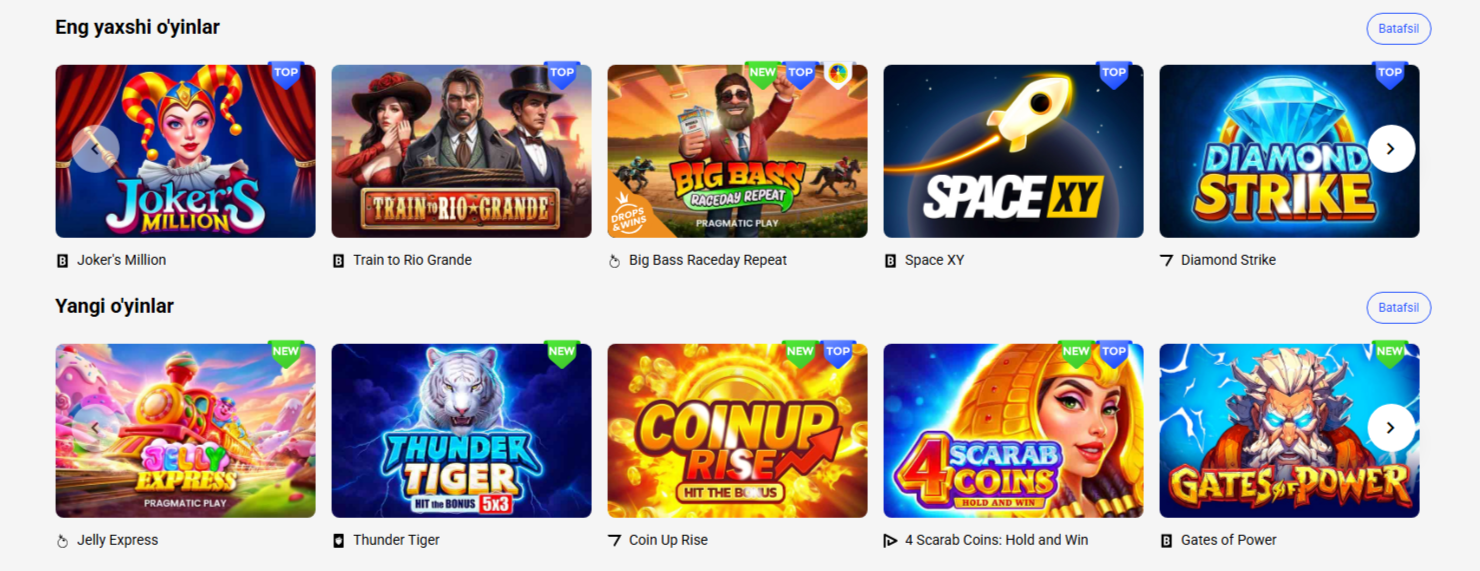The image size is (1480, 571).
Task: Open Batafsil for Eng yaxshi o'yinlar
Action: (x=1398, y=29)
